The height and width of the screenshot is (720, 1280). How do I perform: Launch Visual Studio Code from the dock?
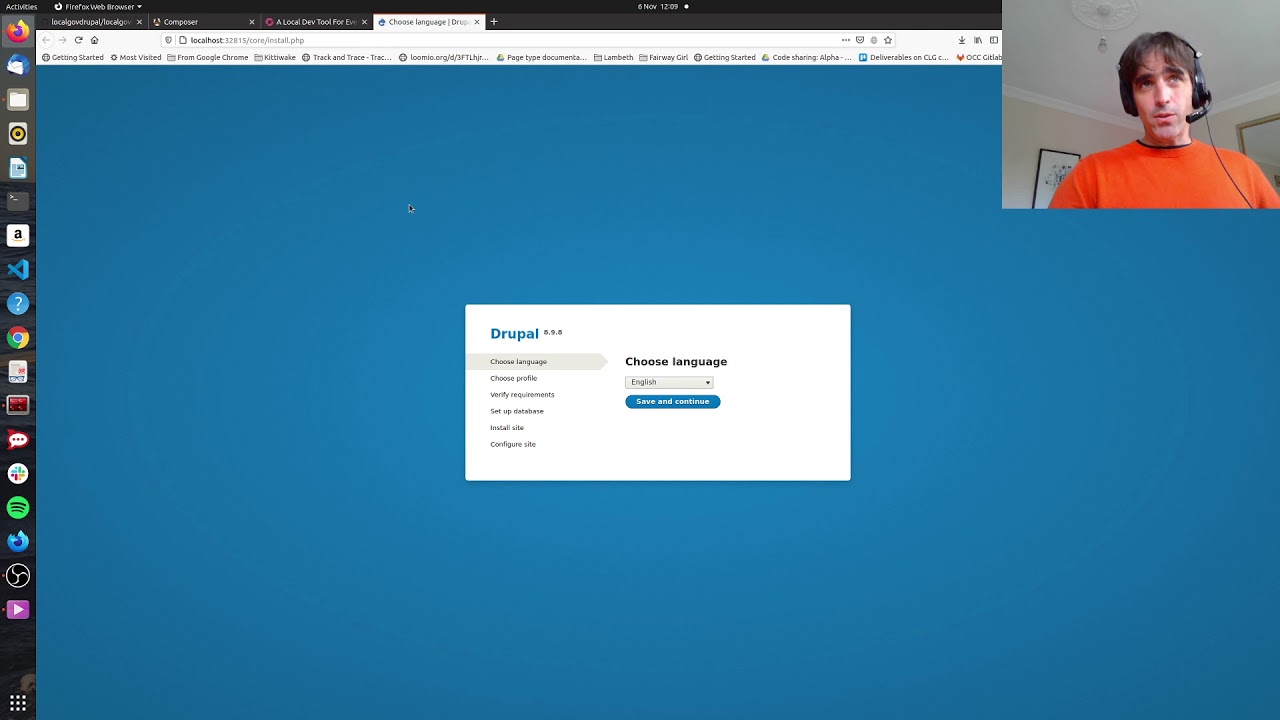pos(17,269)
